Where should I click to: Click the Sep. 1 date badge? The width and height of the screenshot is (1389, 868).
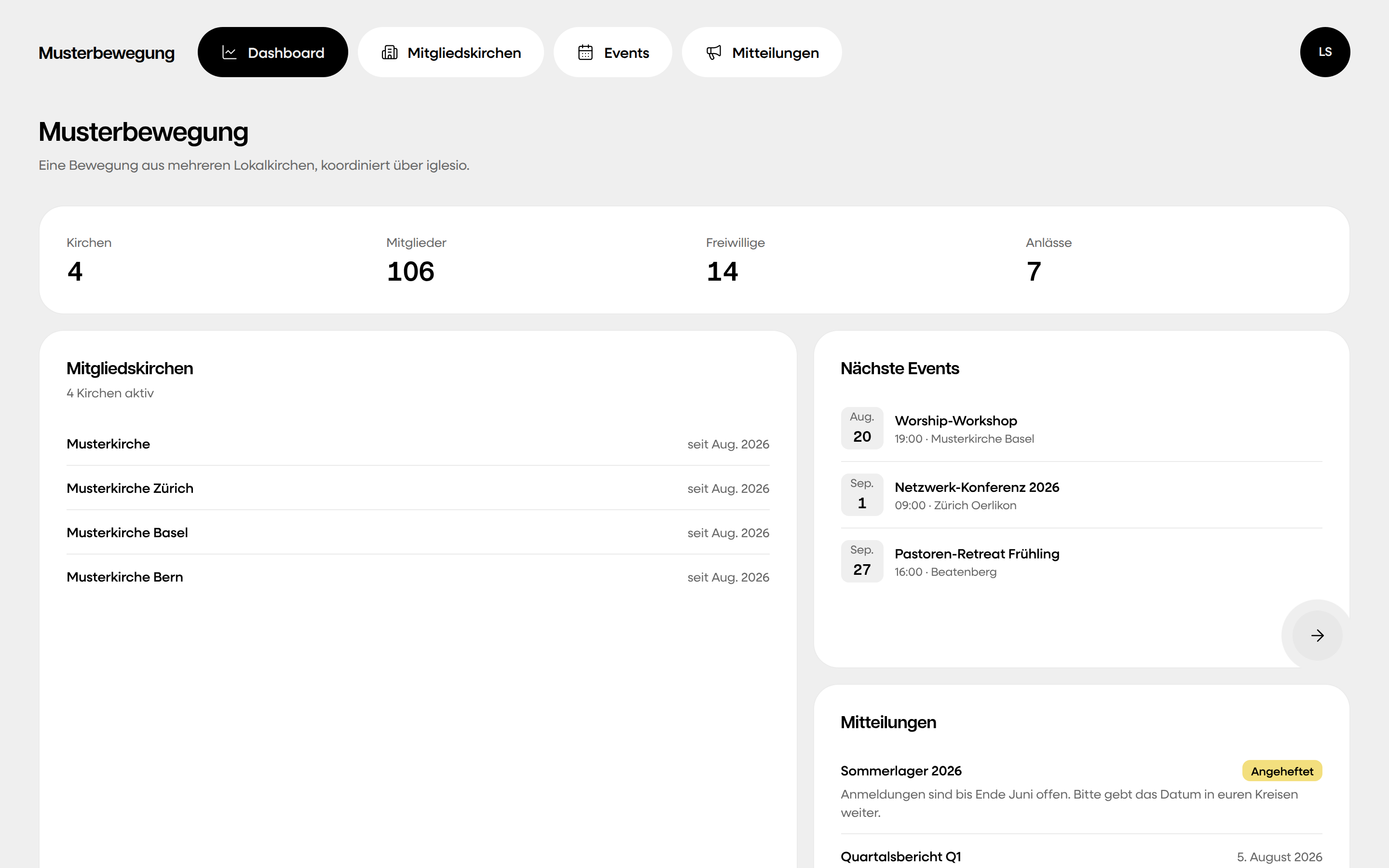[x=861, y=495]
